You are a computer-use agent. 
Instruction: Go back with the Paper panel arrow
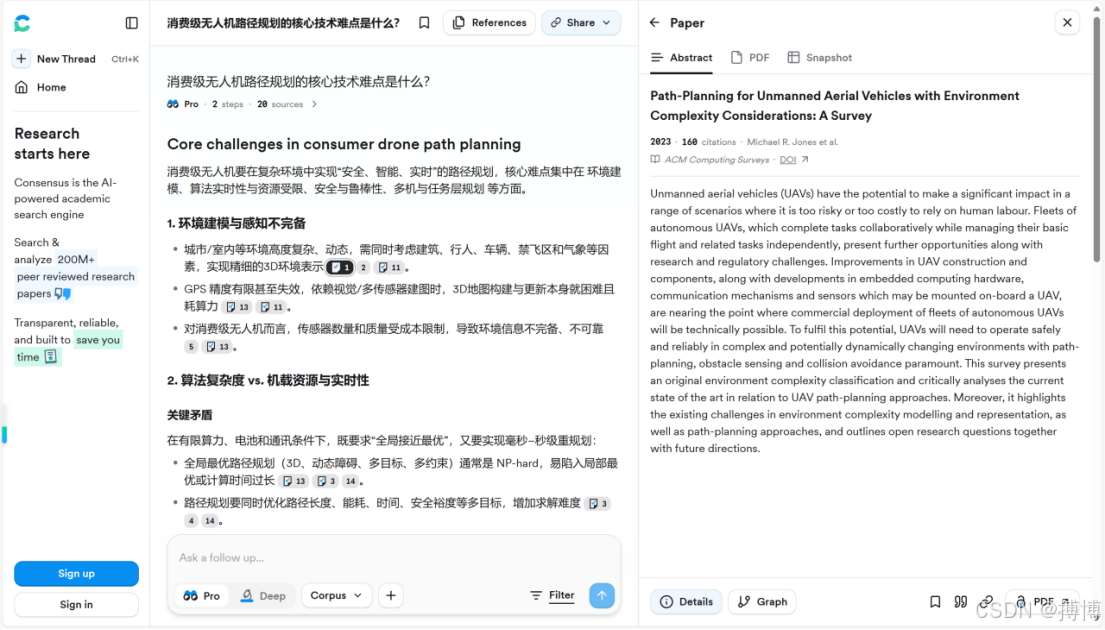(x=655, y=23)
